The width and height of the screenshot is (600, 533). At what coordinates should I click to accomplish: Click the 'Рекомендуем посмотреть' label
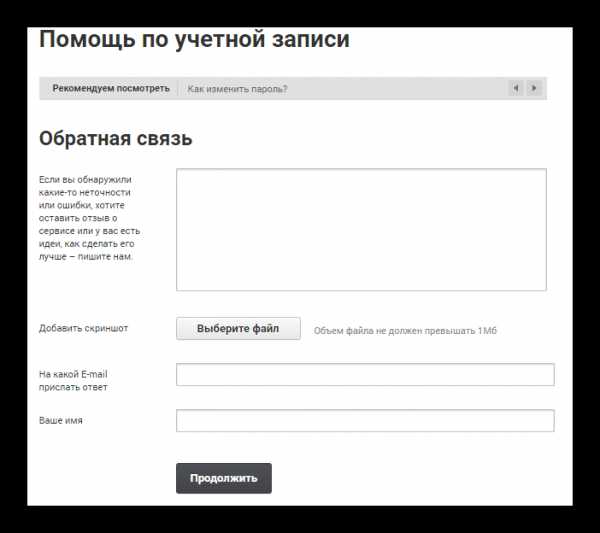[x=111, y=89]
